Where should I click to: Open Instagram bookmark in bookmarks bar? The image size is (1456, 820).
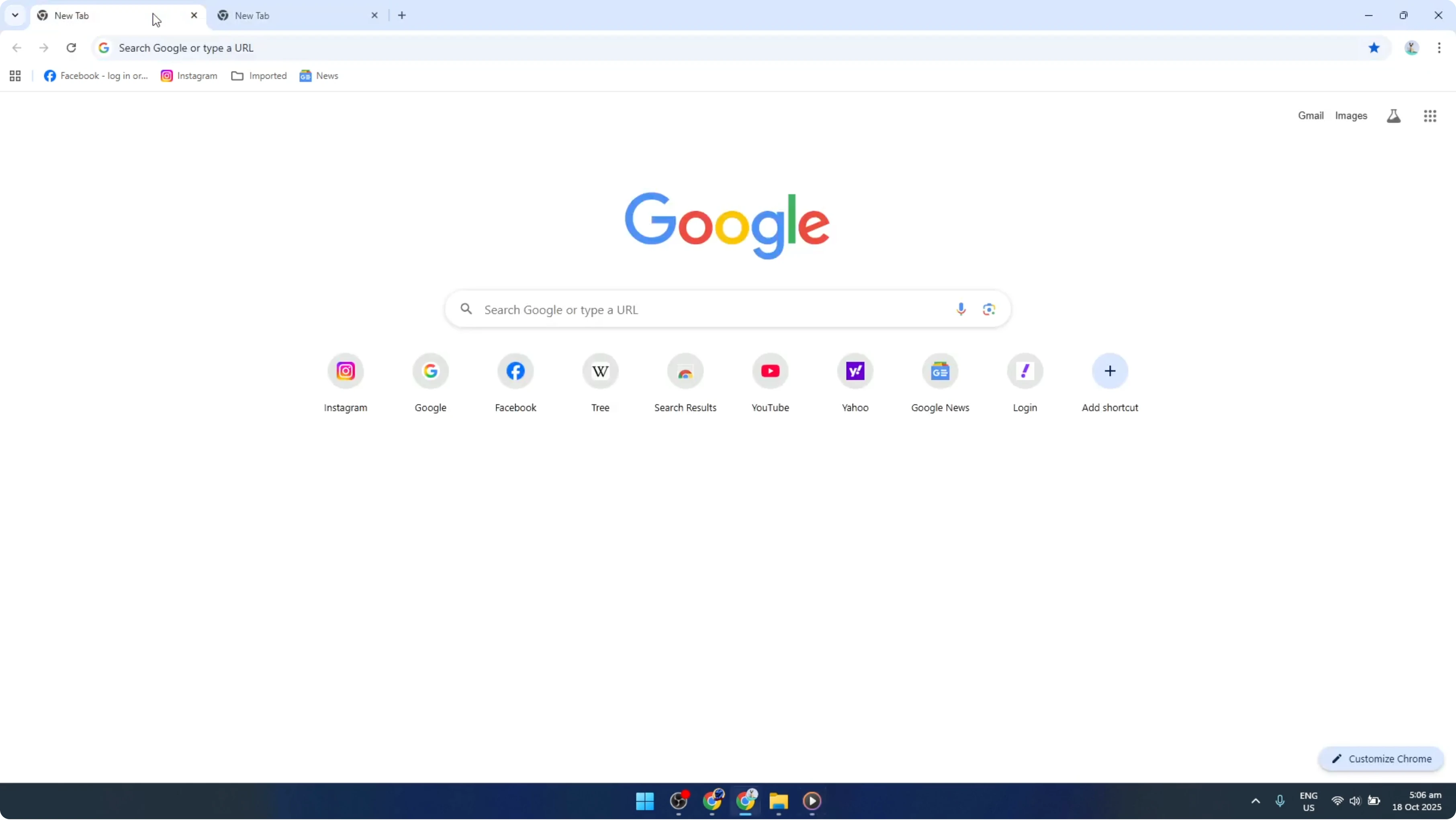[189, 76]
